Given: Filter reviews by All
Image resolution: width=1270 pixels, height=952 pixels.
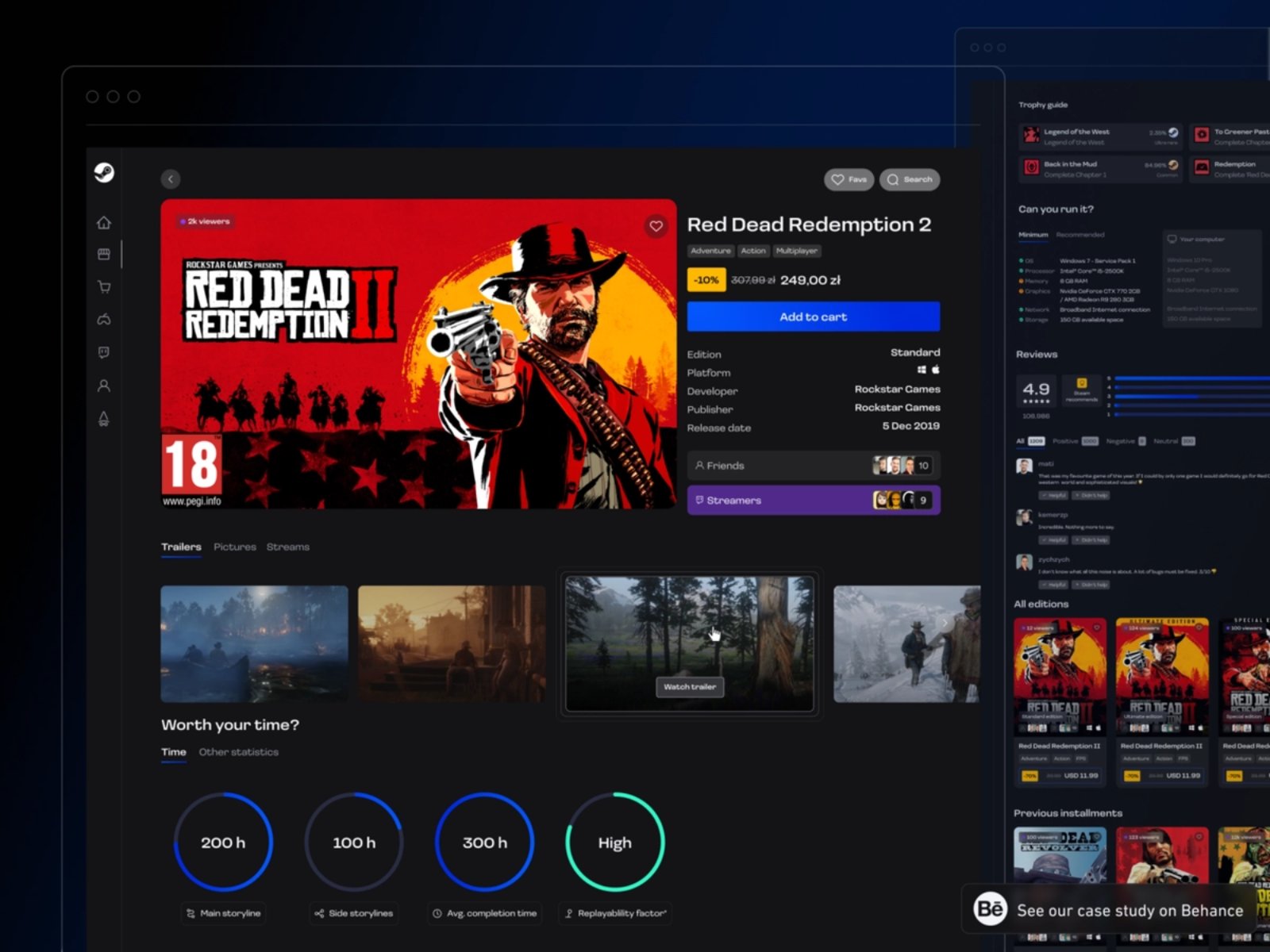Looking at the screenshot, I should click(x=1030, y=441).
